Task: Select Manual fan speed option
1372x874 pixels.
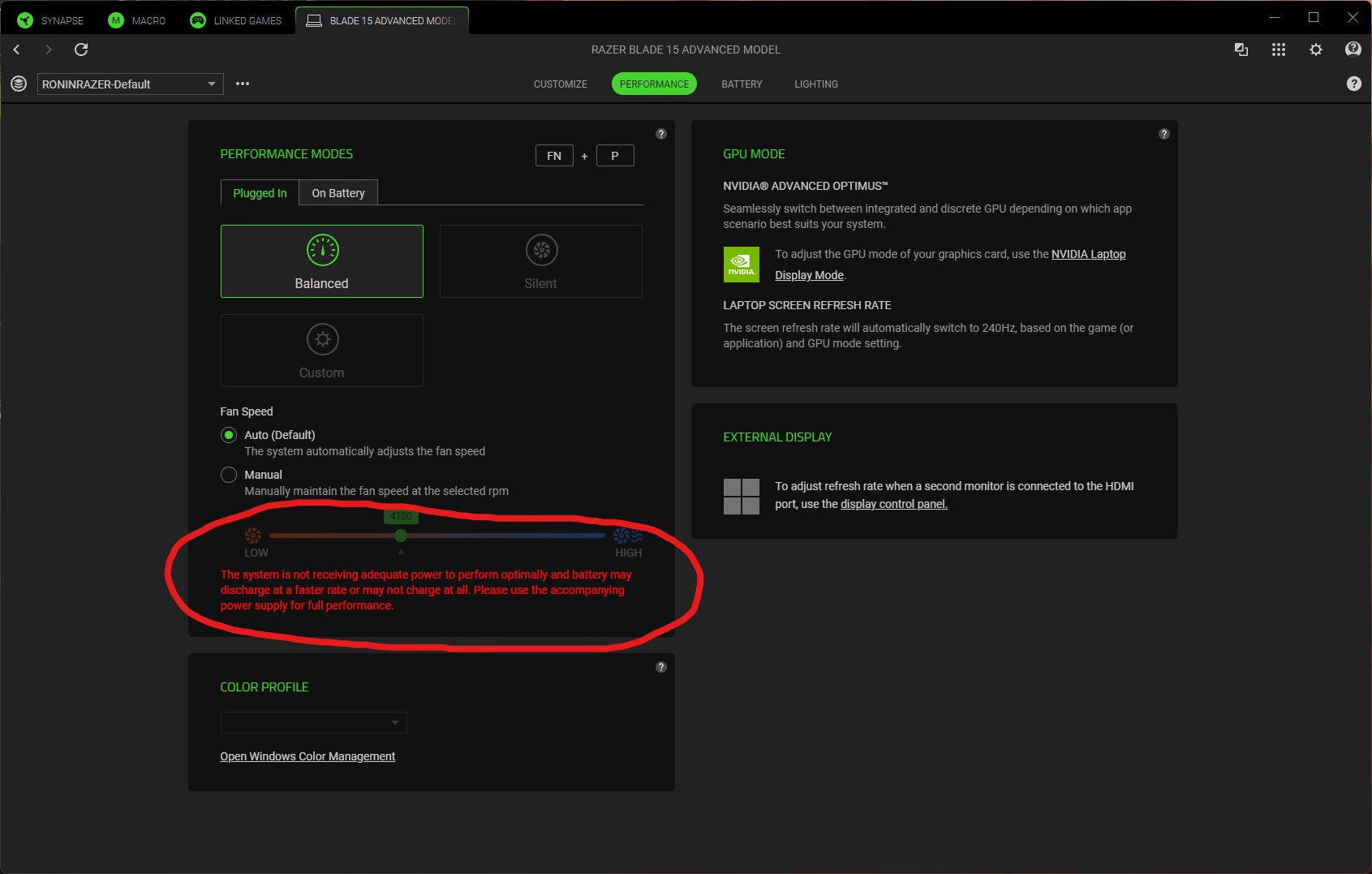Action: [x=229, y=475]
